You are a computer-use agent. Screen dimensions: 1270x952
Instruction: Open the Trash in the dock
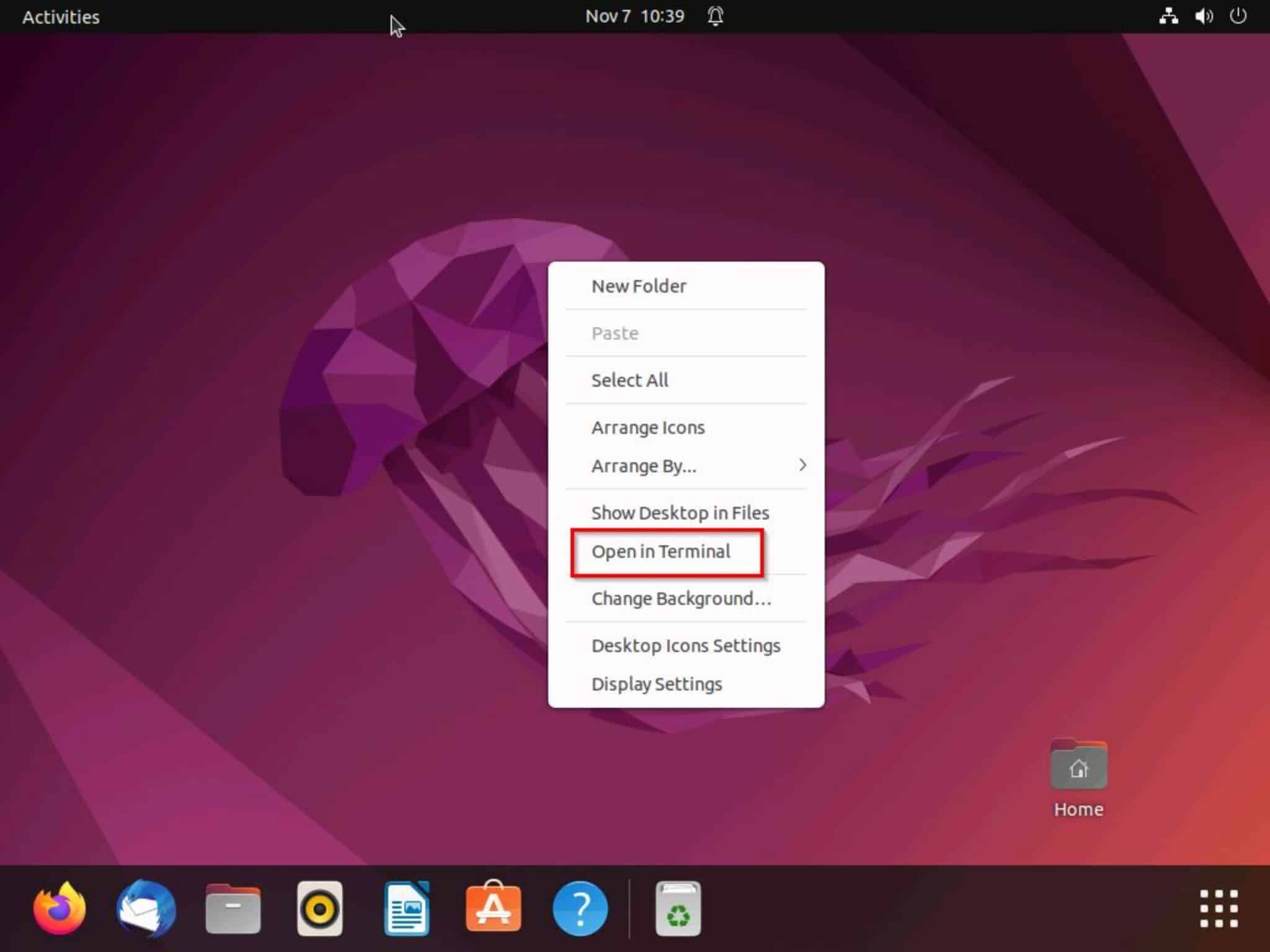coord(678,909)
